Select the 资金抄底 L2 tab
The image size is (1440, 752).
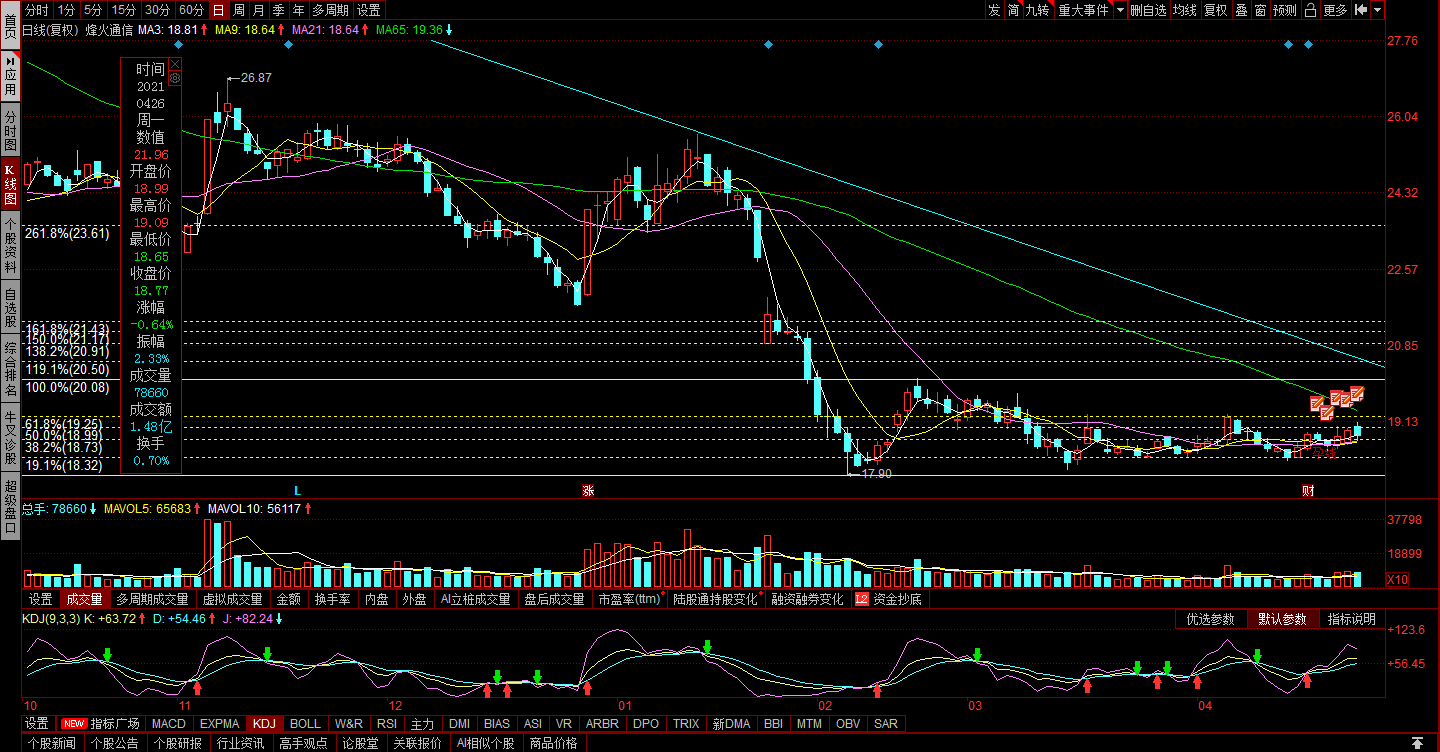[888, 600]
